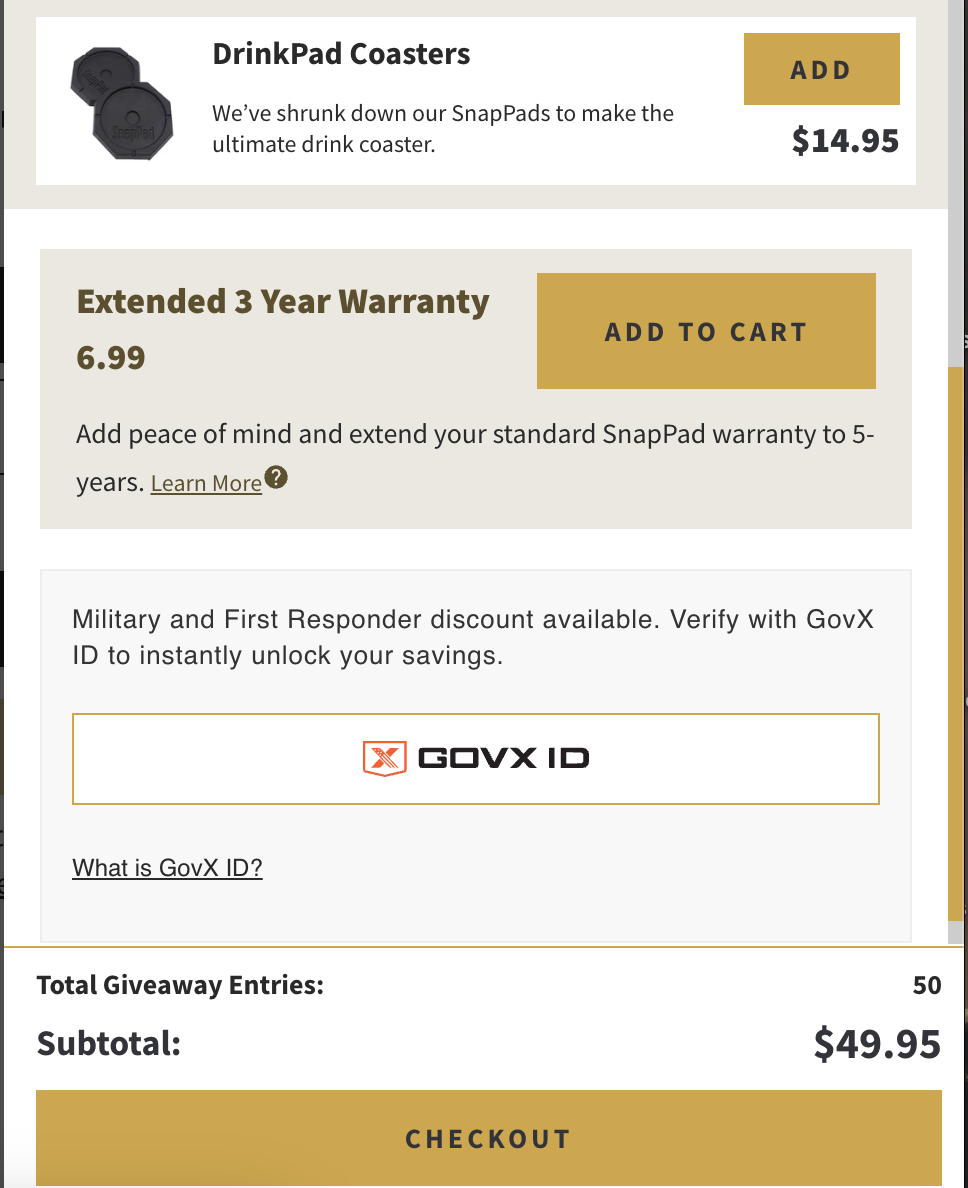Add DrinkPad Coasters to the order
This screenshot has width=968, height=1188.
tap(821, 69)
